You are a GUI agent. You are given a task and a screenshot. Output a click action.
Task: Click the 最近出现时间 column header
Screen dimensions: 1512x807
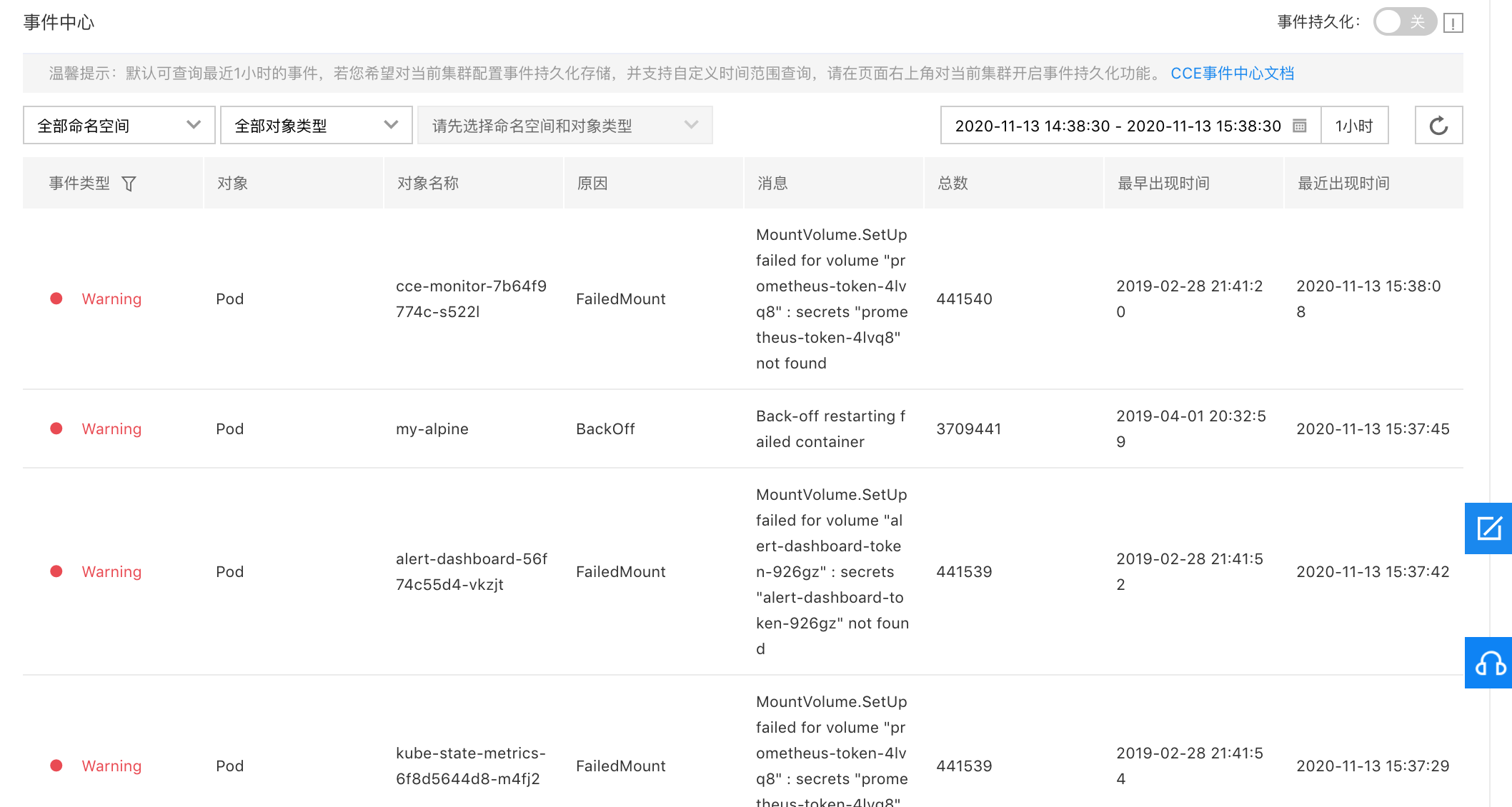tap(1343, 184)
